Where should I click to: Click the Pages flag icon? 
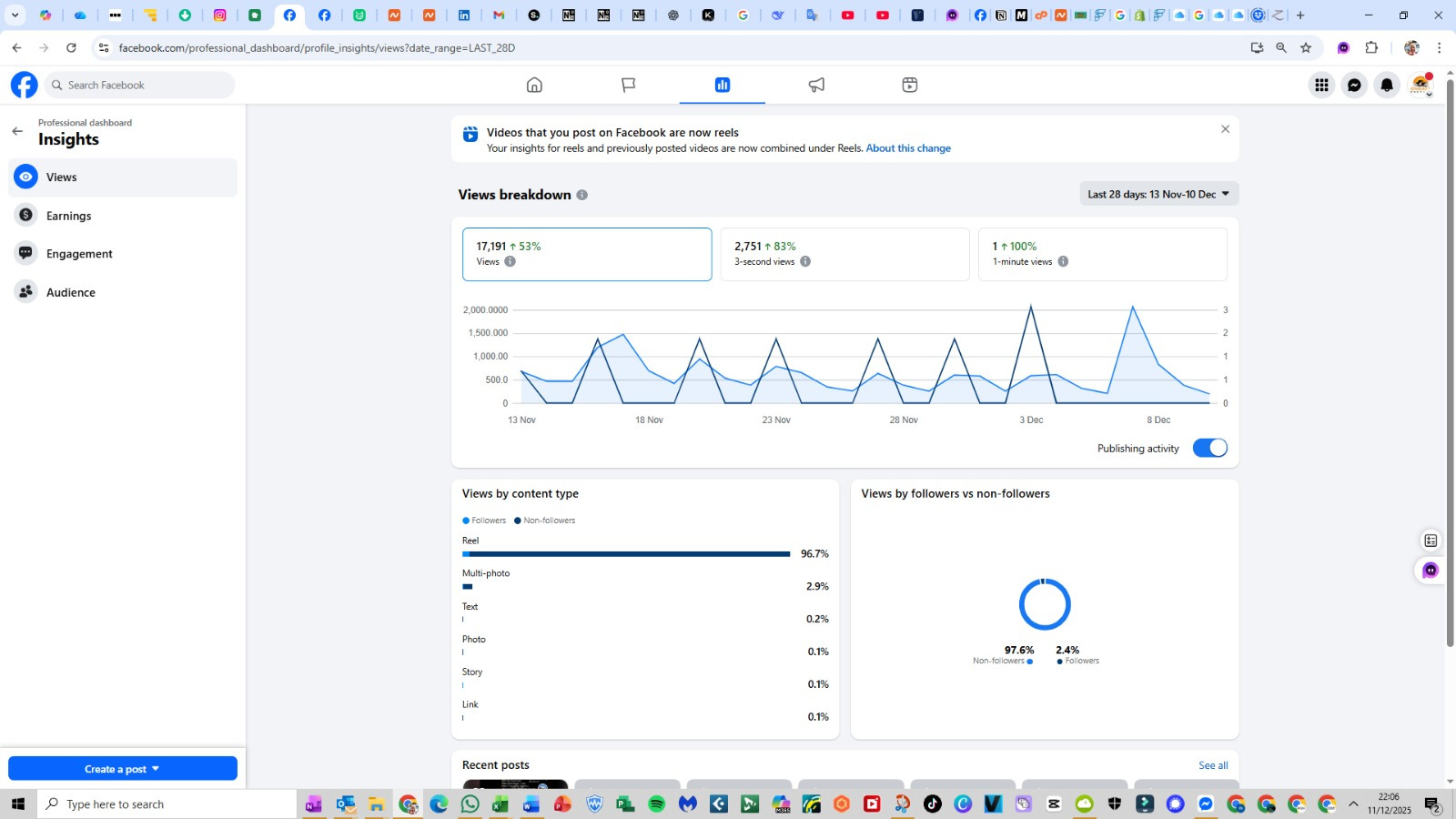point(628,85)
